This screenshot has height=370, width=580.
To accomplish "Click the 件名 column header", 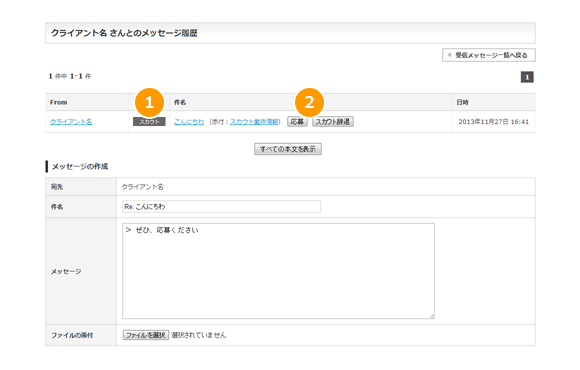I will [180, 102].
